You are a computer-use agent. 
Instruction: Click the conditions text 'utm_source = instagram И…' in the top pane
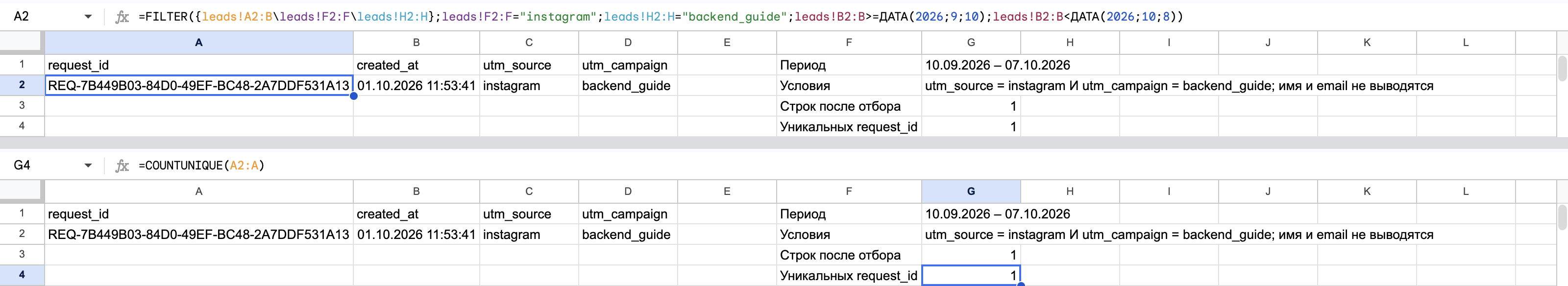coord(1179,86)
